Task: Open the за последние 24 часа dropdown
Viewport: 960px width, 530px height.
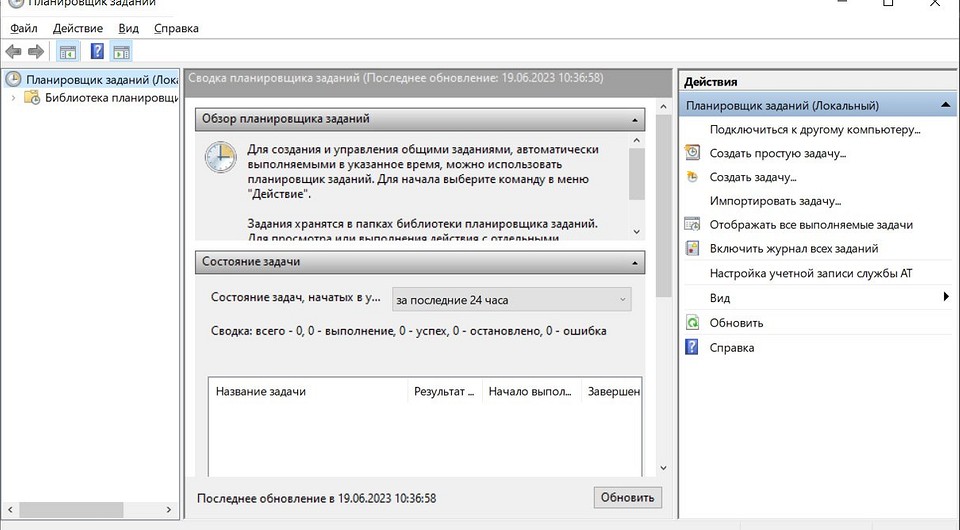Action: point(512,299)
